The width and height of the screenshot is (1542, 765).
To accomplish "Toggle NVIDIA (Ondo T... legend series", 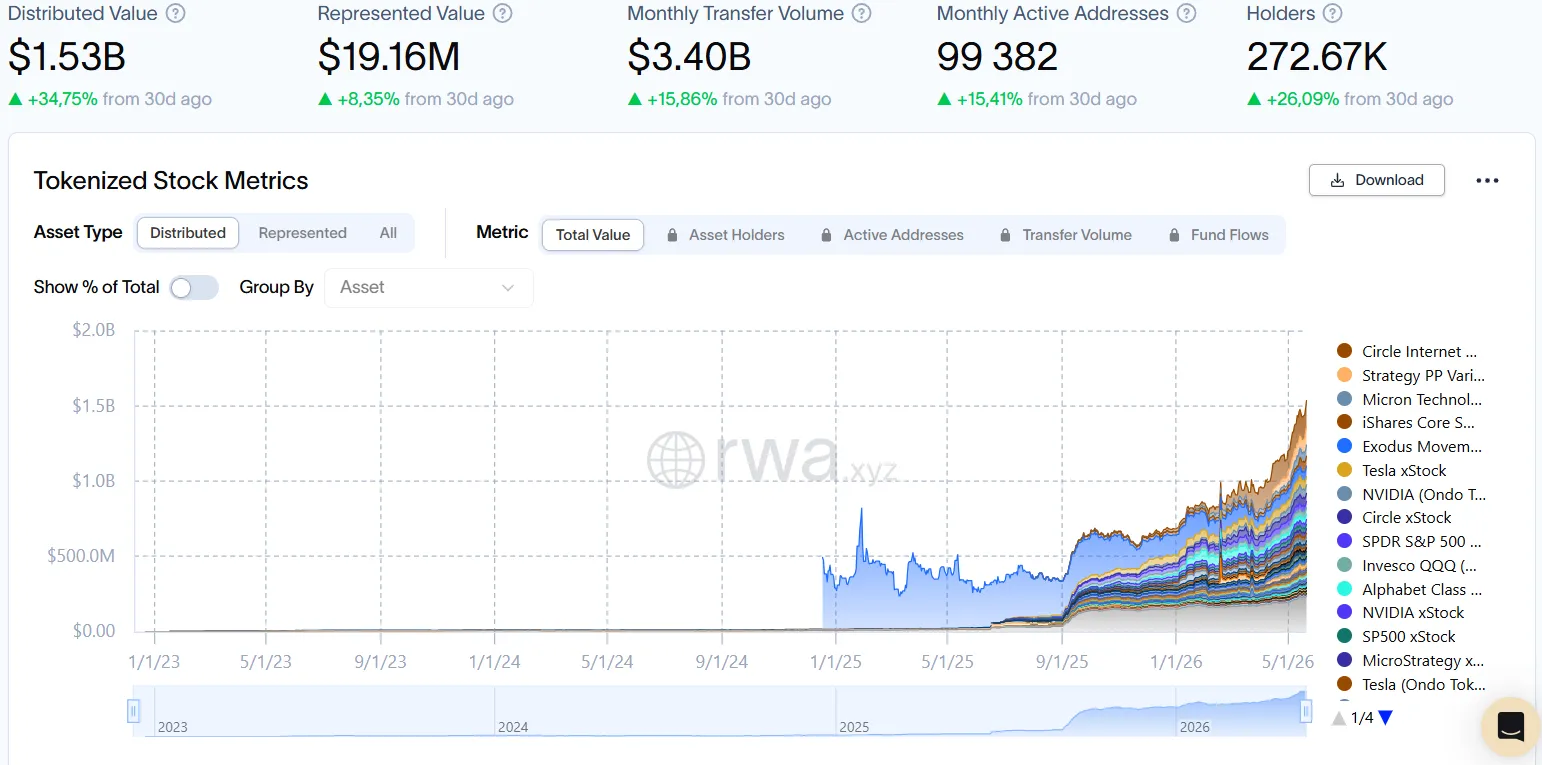I will tap(1410, 494).
